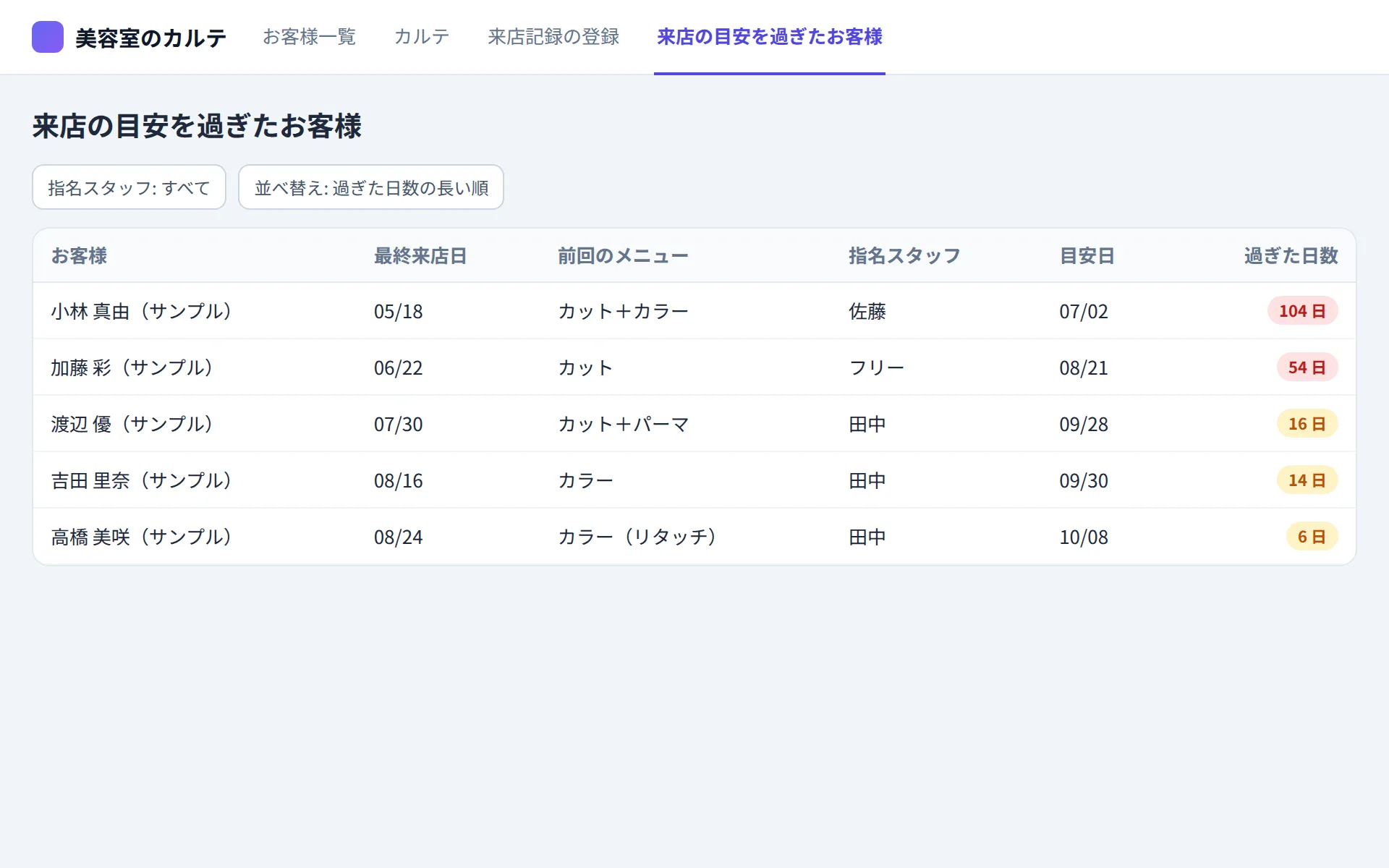Screen dimensions: 1389x868
Task: Click the purple app logo icon
Action: coord(48,37)
